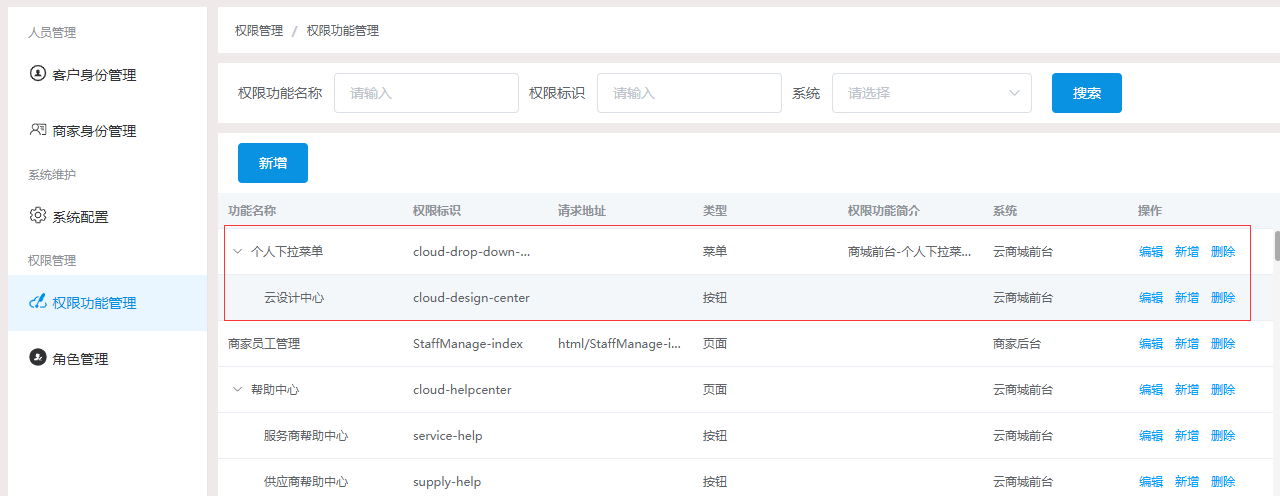Image resolution: width=1280 pixels, height=496 pixels.
Task: Click 新增 for 帮助中心 row
Action: [1187, 390]
